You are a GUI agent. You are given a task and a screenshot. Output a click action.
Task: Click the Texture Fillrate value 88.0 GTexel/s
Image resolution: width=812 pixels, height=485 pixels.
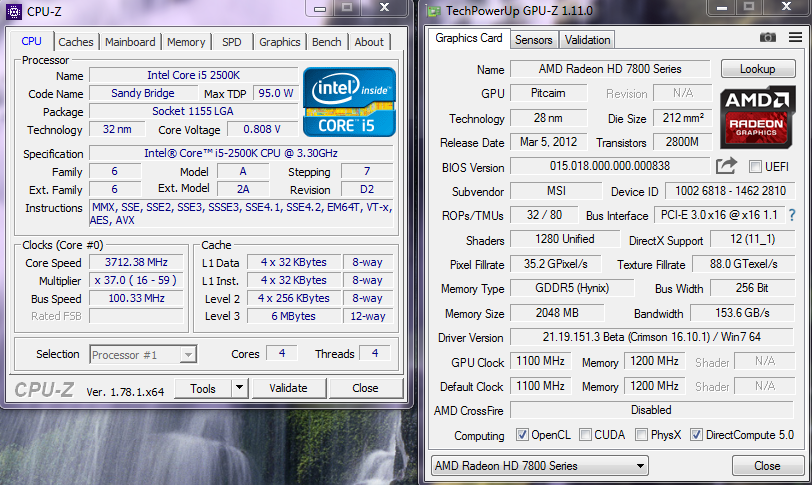[744, 264]
